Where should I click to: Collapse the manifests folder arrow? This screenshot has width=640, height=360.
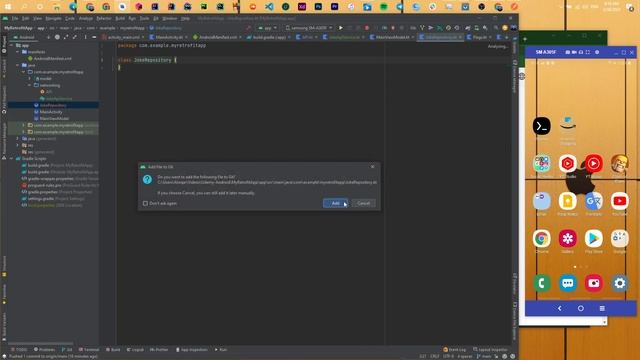(x=18, y=52)
